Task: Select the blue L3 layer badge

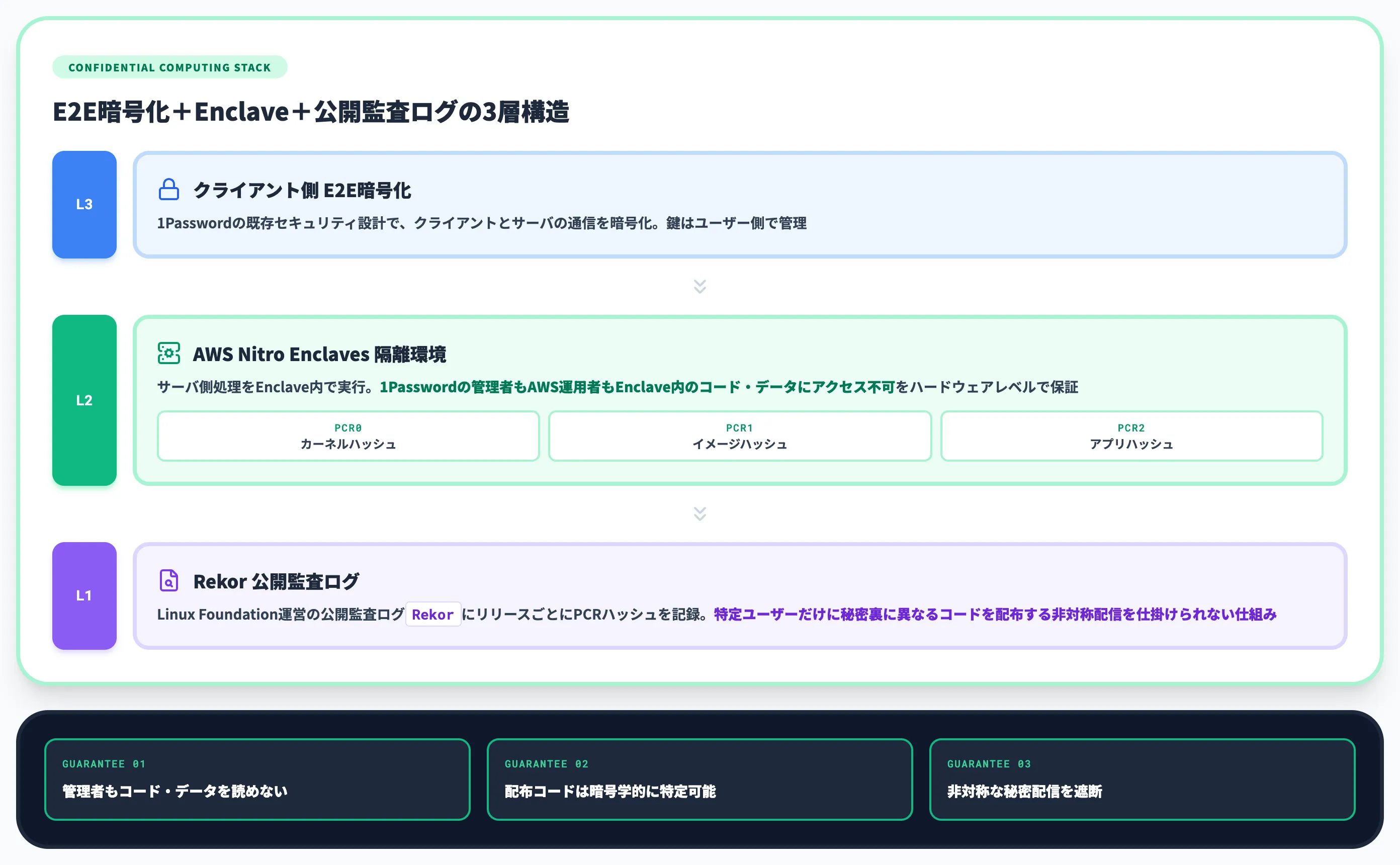Action: pos(84,204)
